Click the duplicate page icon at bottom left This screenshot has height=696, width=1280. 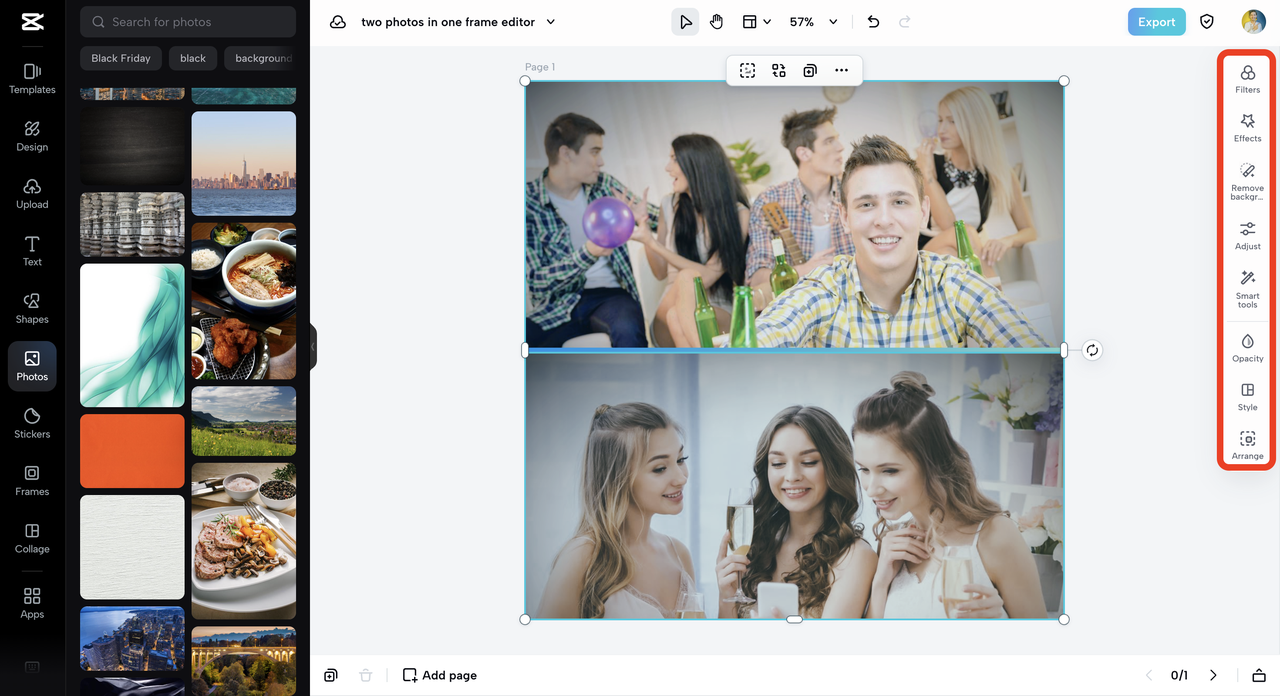pyautogui.click(x=331, y=675)
